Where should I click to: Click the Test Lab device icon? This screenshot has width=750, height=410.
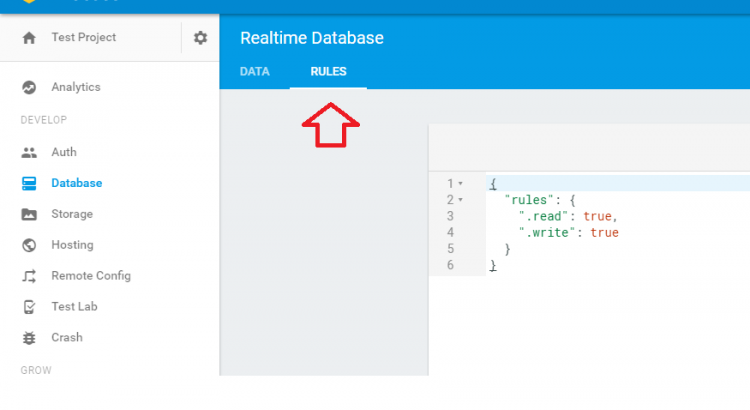29,307
